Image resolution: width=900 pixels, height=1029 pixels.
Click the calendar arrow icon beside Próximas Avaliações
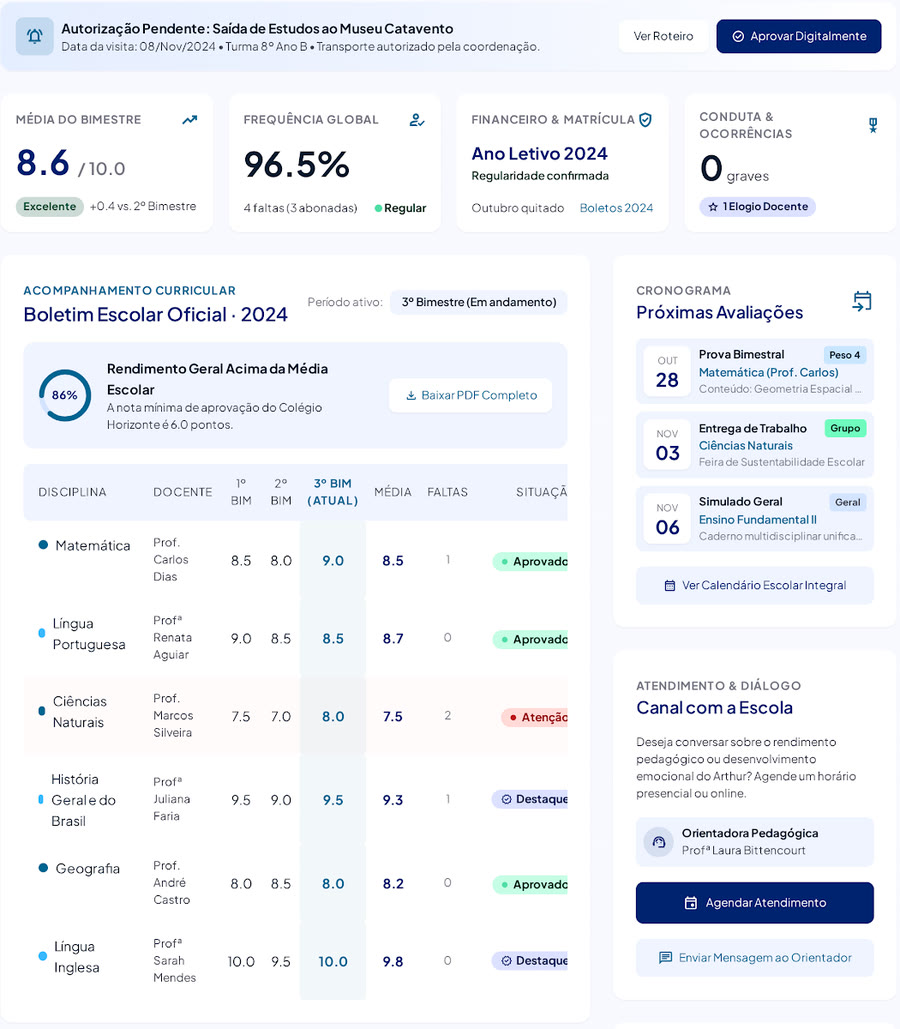862,301
